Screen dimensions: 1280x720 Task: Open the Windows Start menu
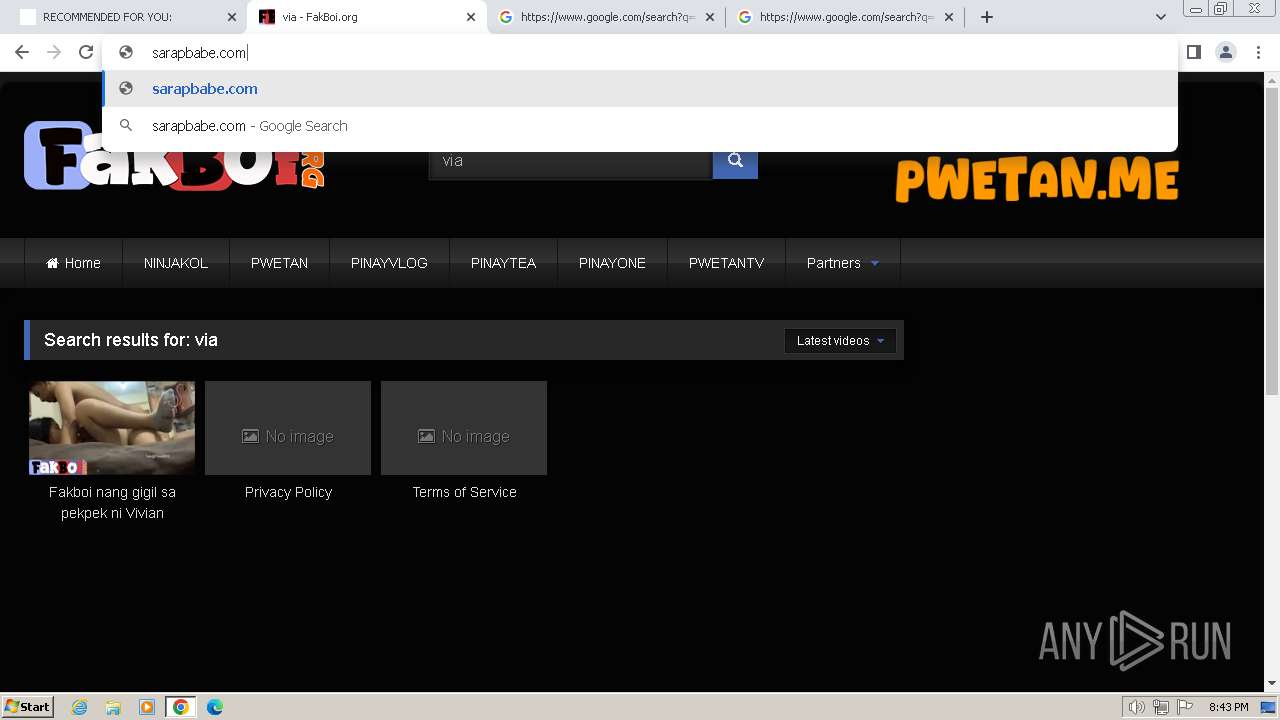[x=28, y=707]
